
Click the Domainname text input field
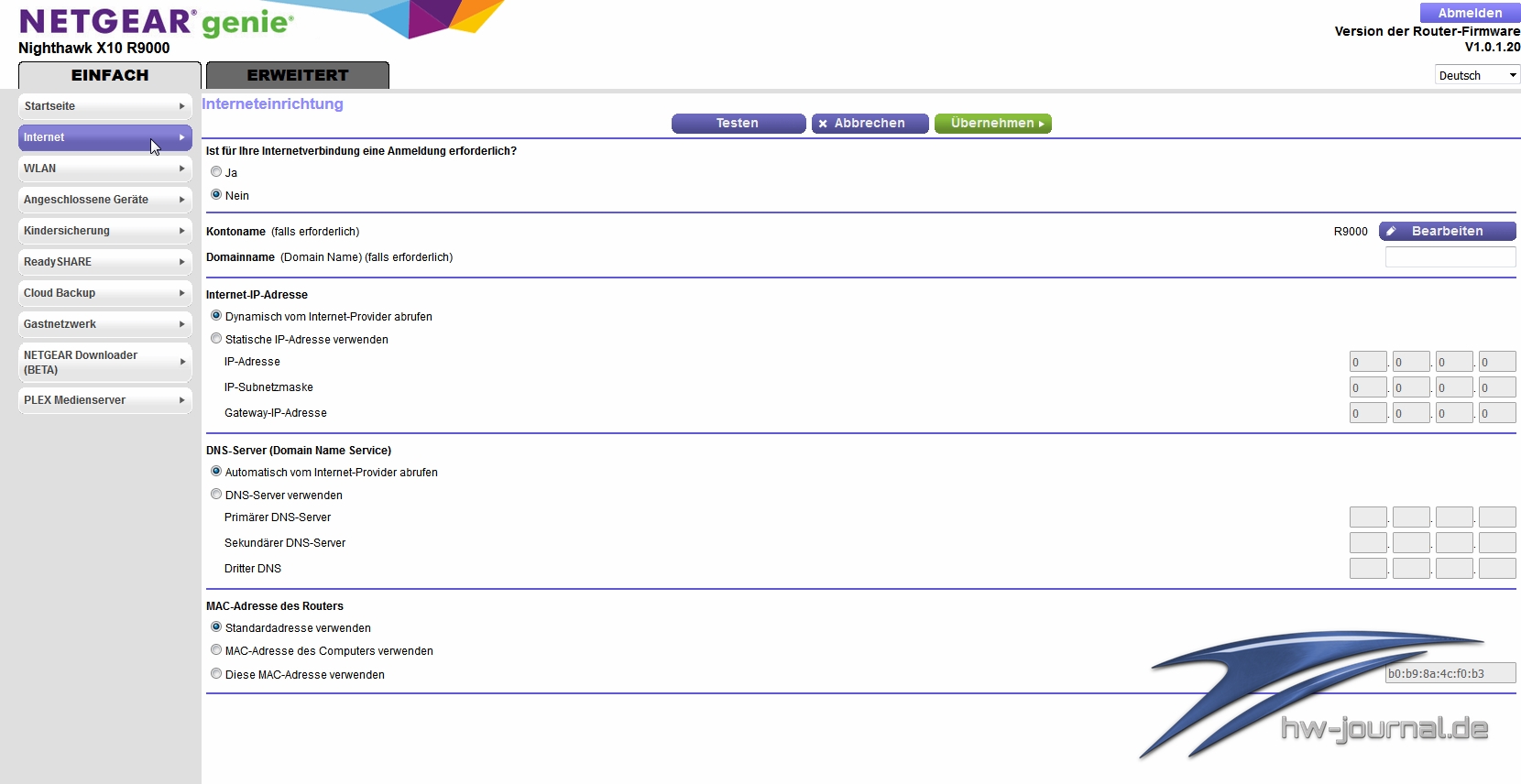pos(1450,257)
